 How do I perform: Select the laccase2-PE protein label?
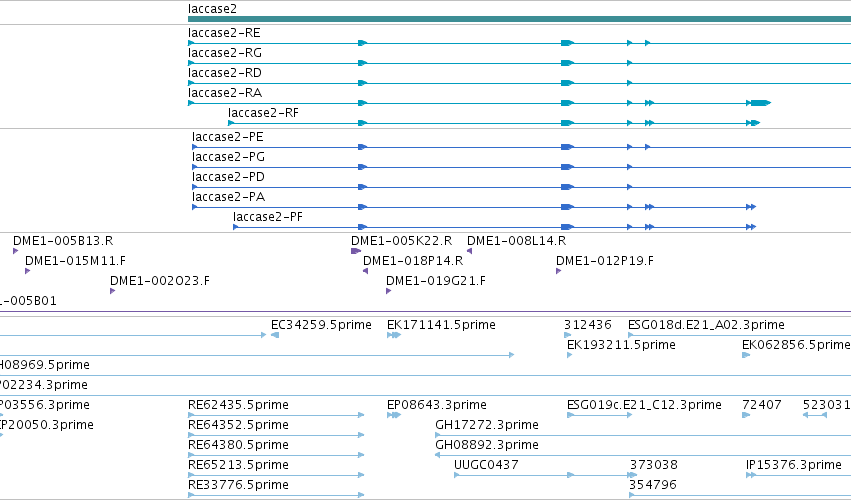tap(227, 137)
